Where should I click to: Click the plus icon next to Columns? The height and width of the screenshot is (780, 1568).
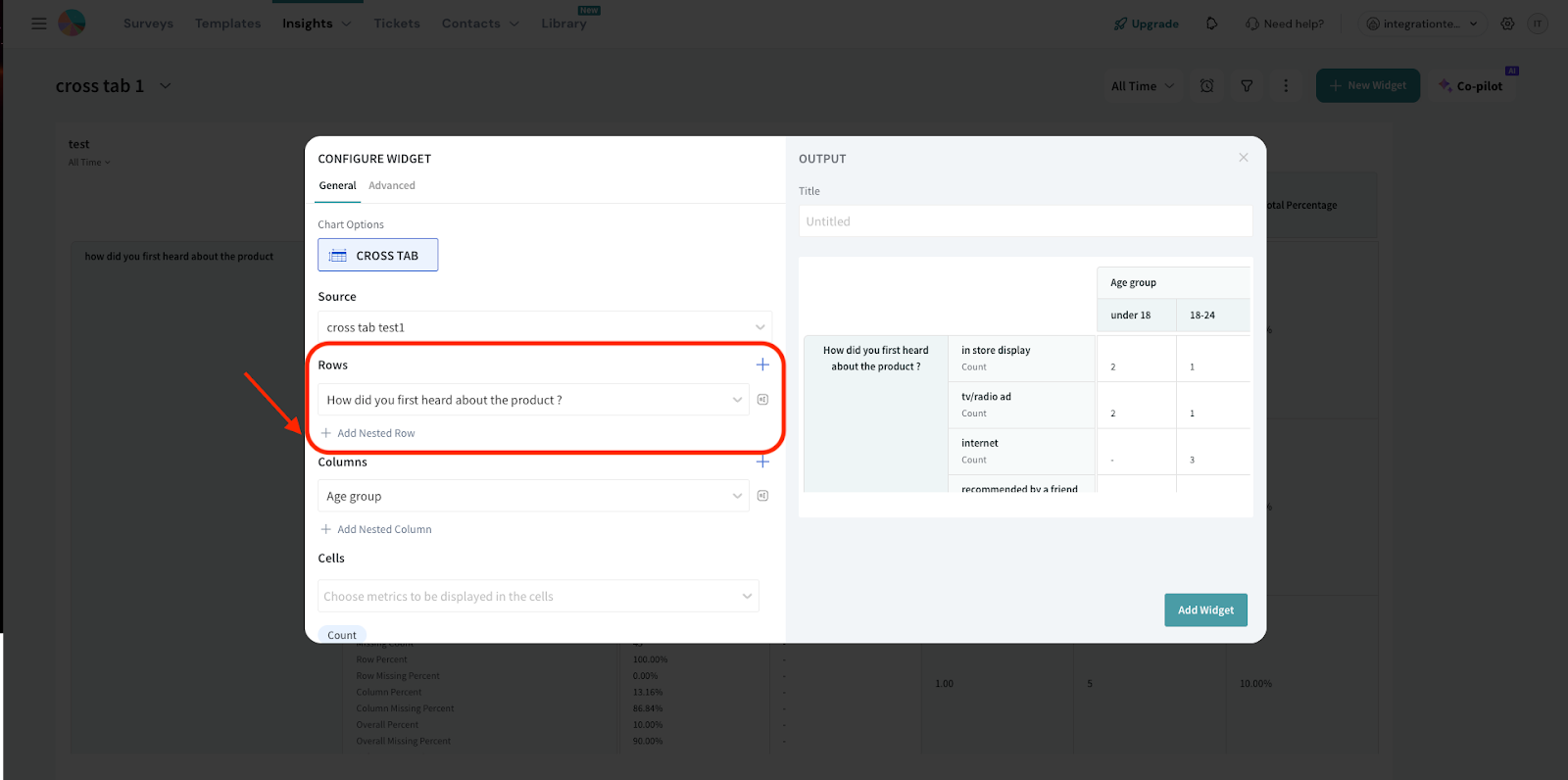762,462
